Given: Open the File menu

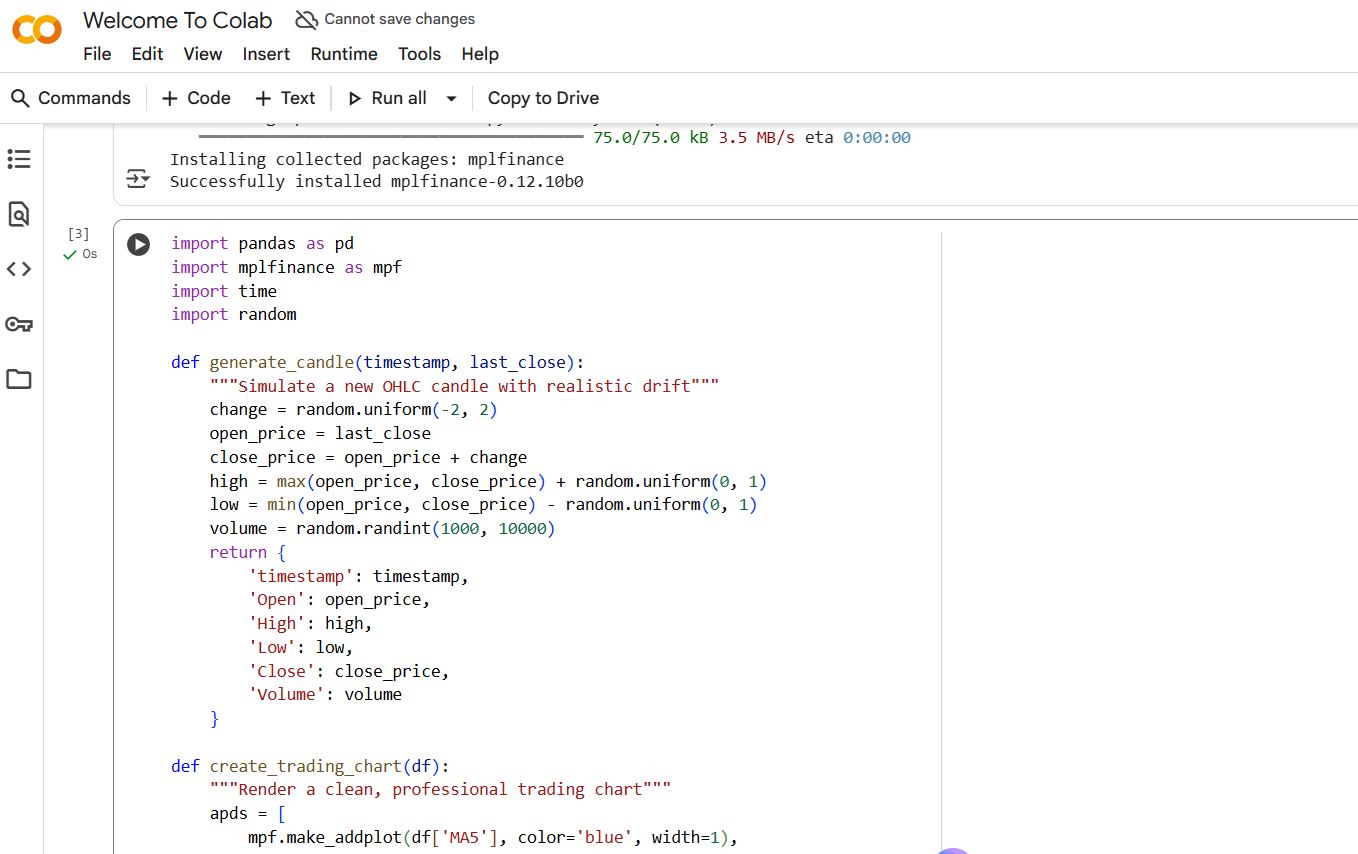Looking at the screenshot, I should [x=97, y=54].
